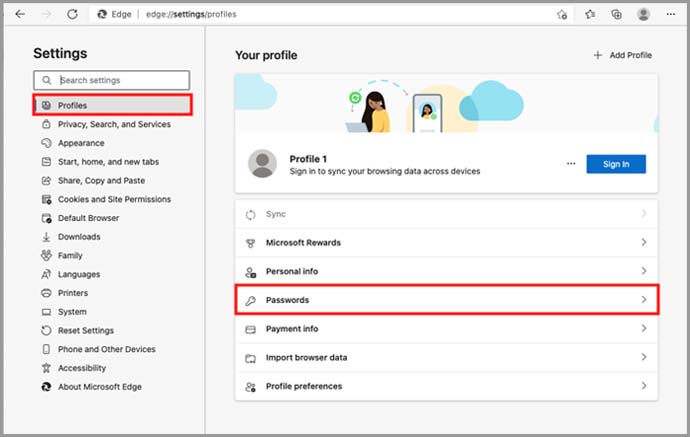Click the profile avatar in toolbar
This screenshot has height=437, width=690.
pyautogui.click(x=643, y=15)
